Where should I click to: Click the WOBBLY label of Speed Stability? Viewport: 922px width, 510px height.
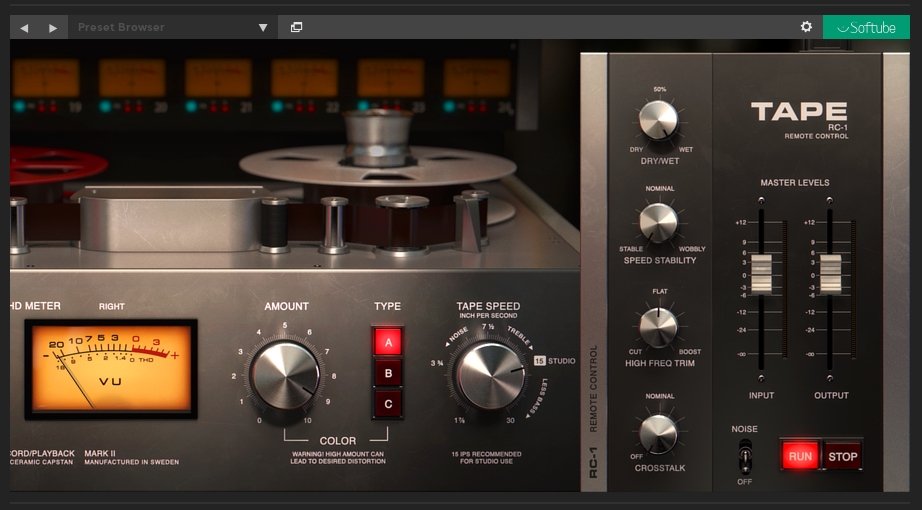point(692,249)
